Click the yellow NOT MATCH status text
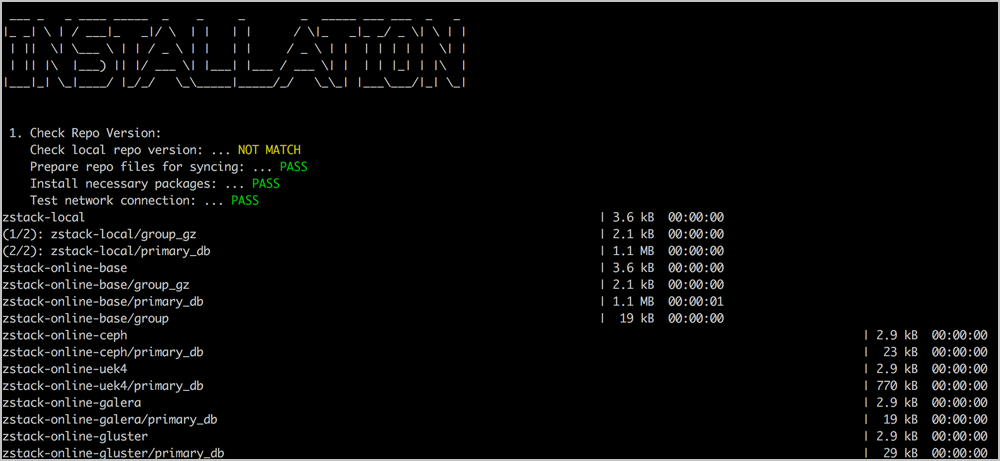 click(x=269, y=150)
